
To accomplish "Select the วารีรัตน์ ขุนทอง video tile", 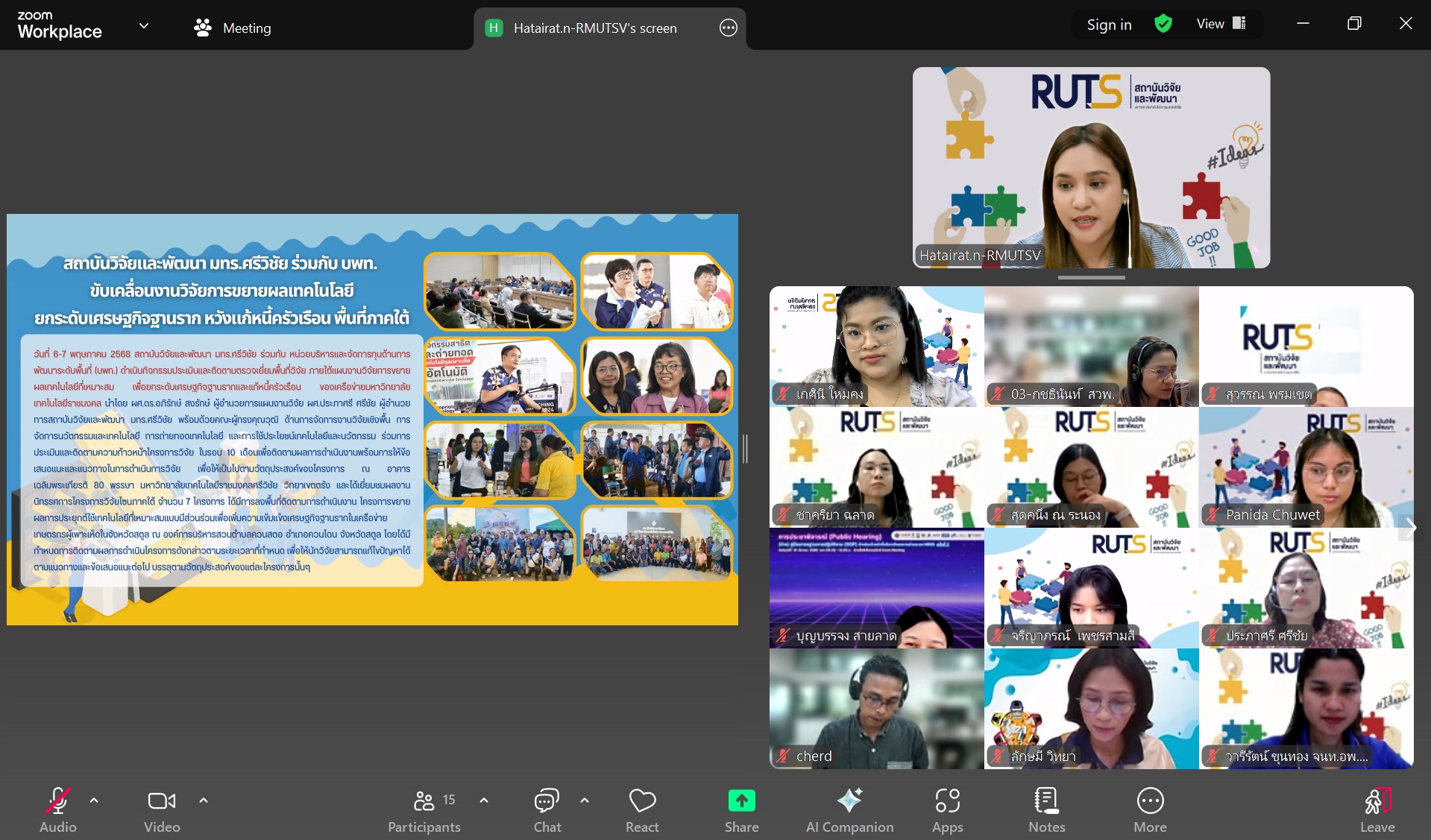I will [1306, 709].
